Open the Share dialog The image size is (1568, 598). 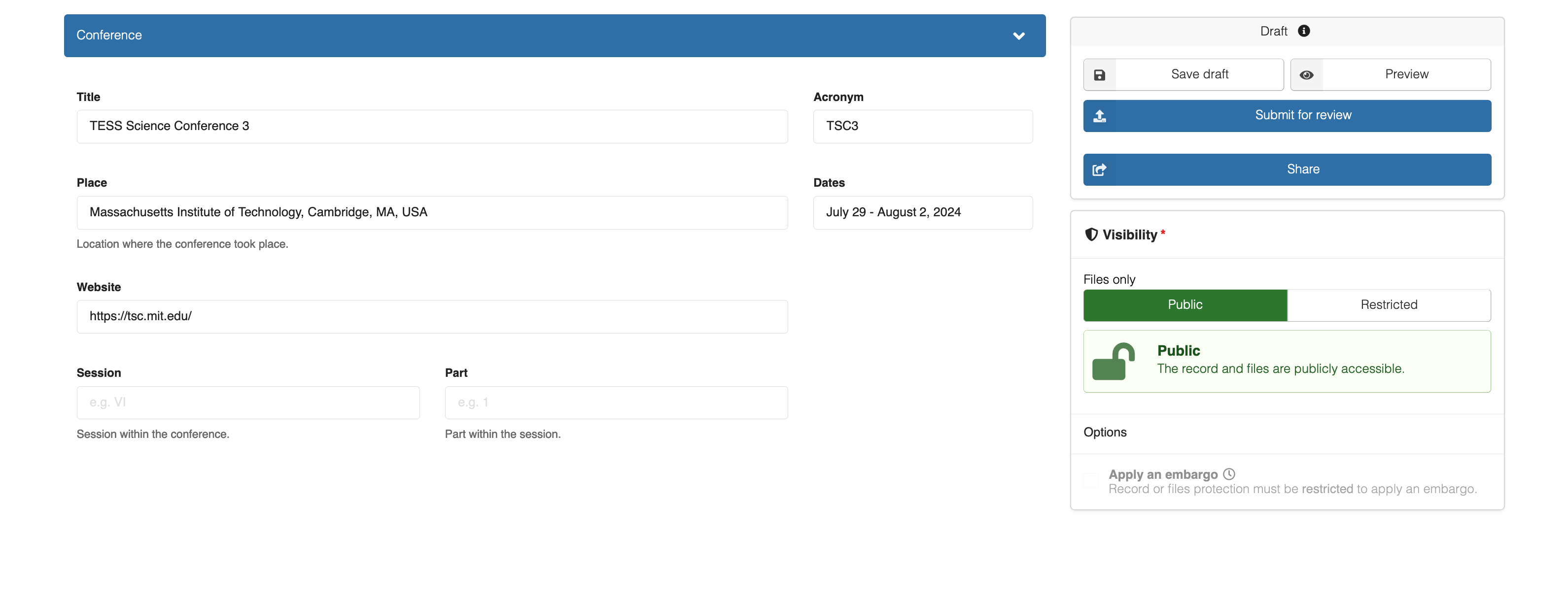pyautogui.click(x=1287, y=169)
